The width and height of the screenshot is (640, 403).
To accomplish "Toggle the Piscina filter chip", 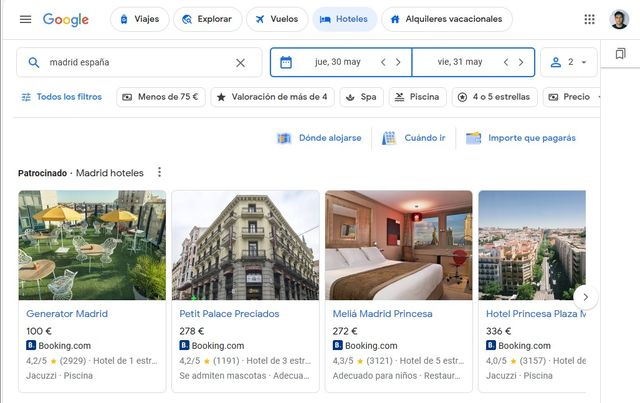I will 417,97.
